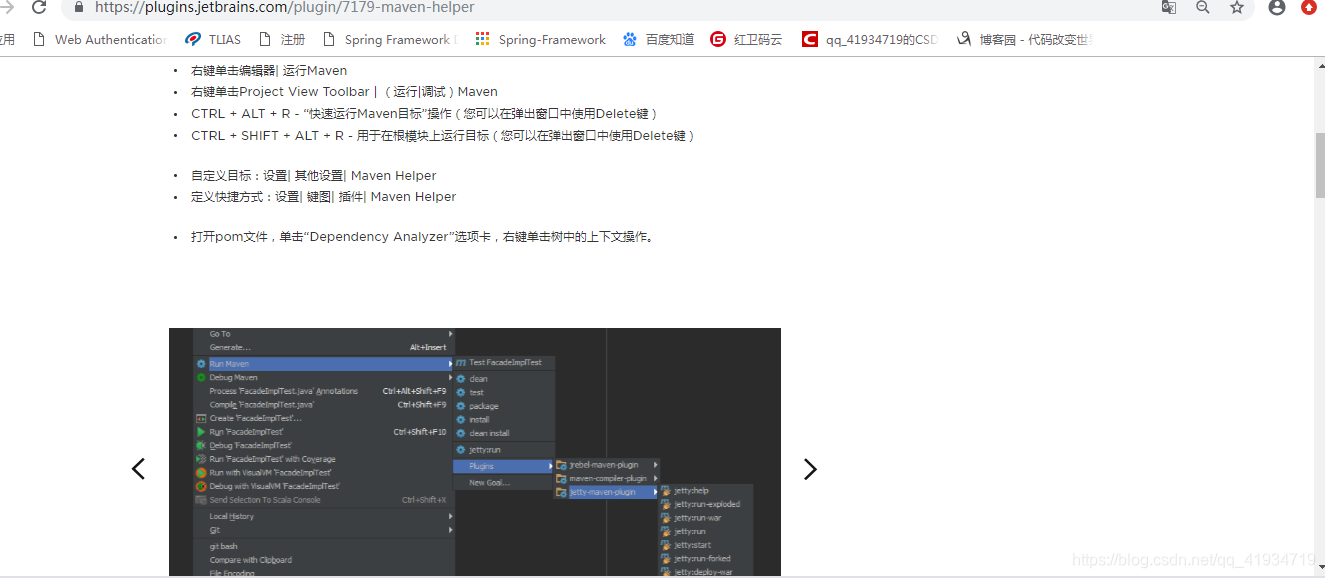The width and height of the screenshot is (1325, 578).
Task: Select the line starting "定义快捷方式"
Action: pyautogui.click(x=324, y=196)
